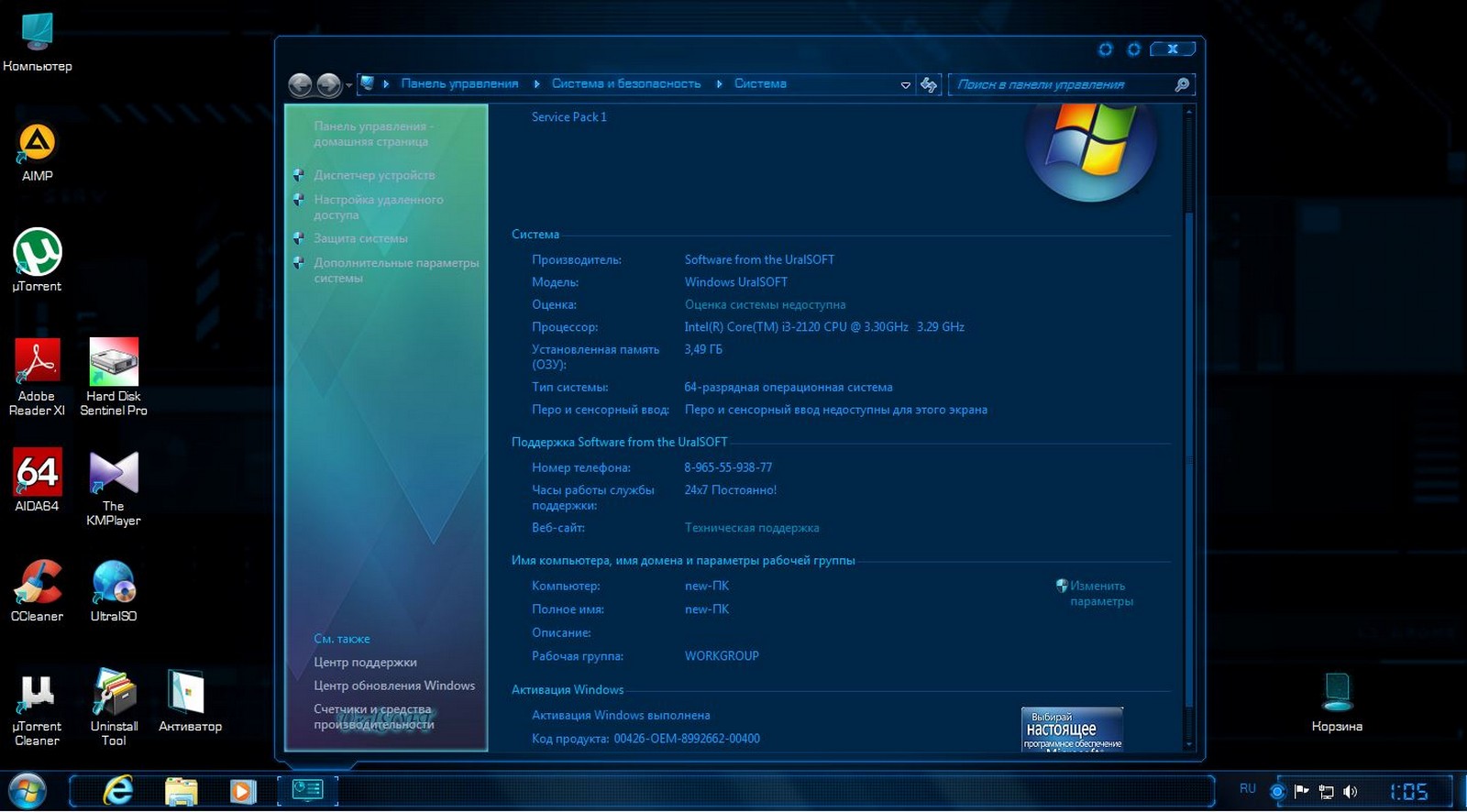Open Дополнительные параметры системы
The image size is (1467, 812).
tap(396, 270)
